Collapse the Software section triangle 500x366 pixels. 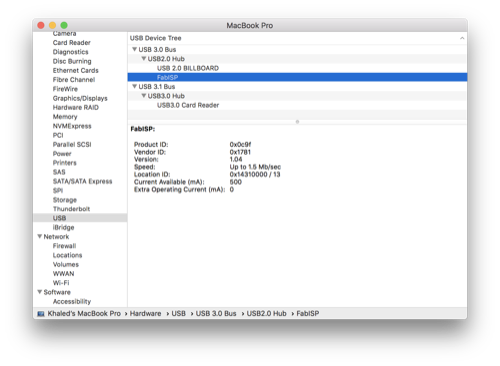[x=40, y=292]
